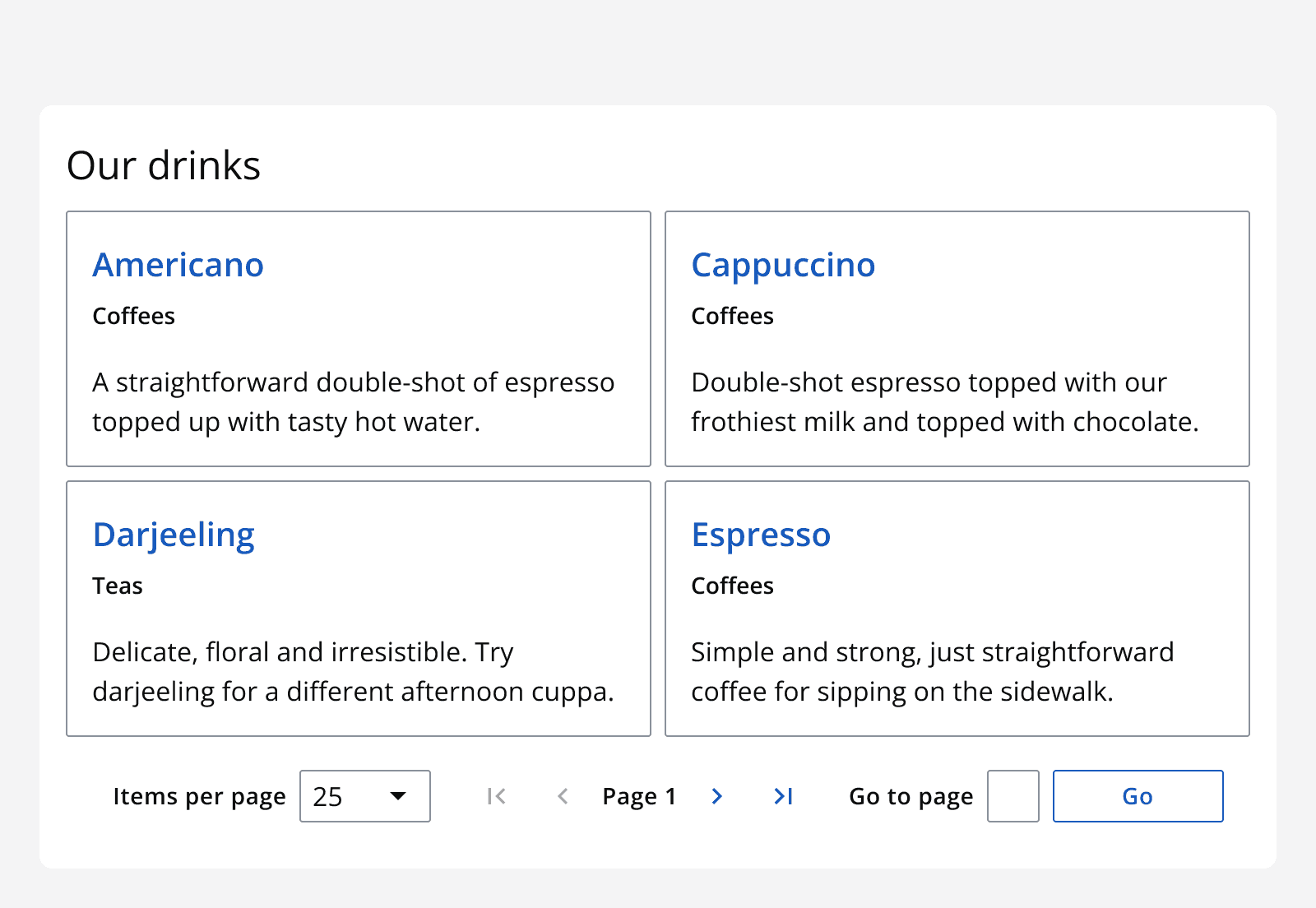This screenshot has height=908, width=1316.
Task: Go to the first page using the skip-back icon
Action: pyautogui.click(x=496, y=795)
